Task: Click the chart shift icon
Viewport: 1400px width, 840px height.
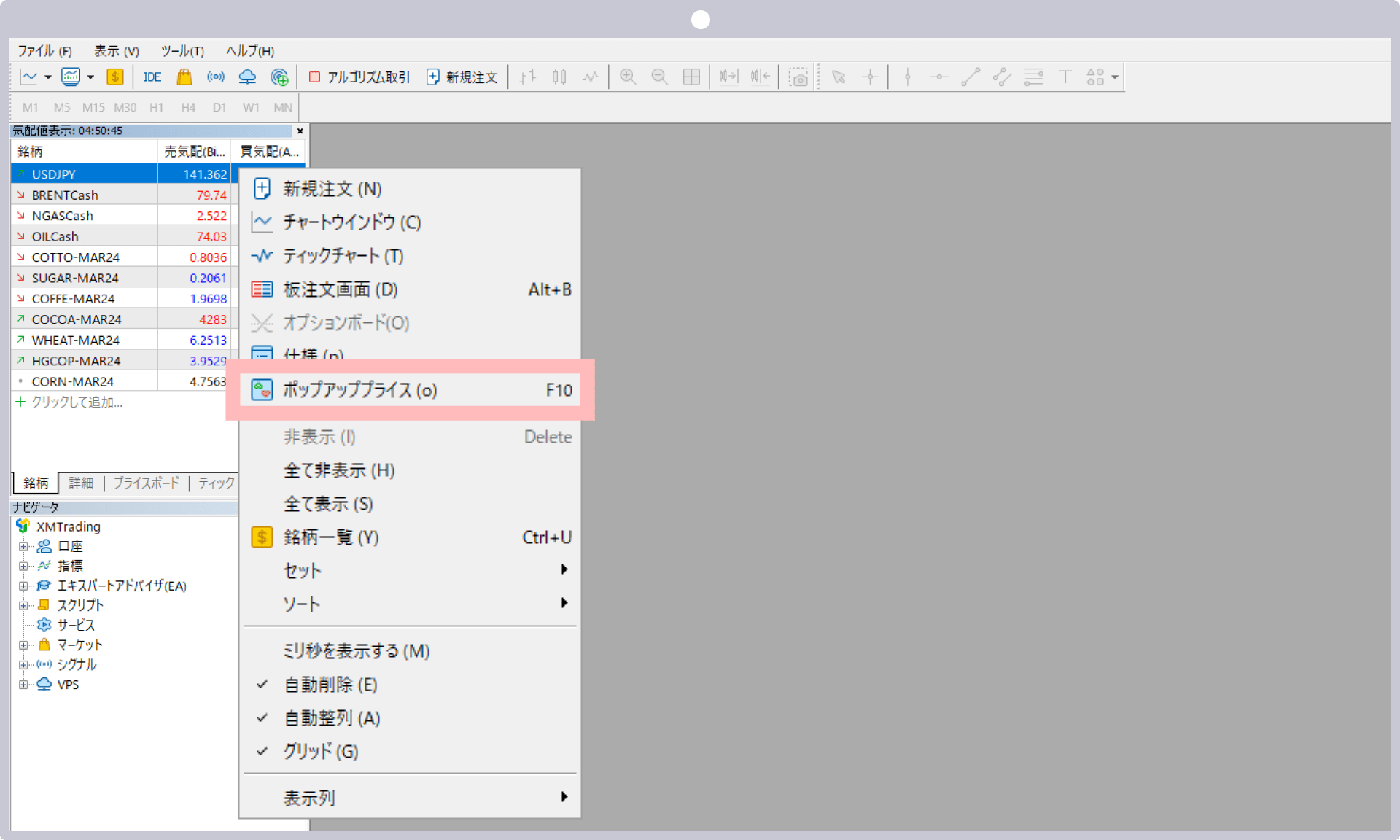Action: pos(760,77)
